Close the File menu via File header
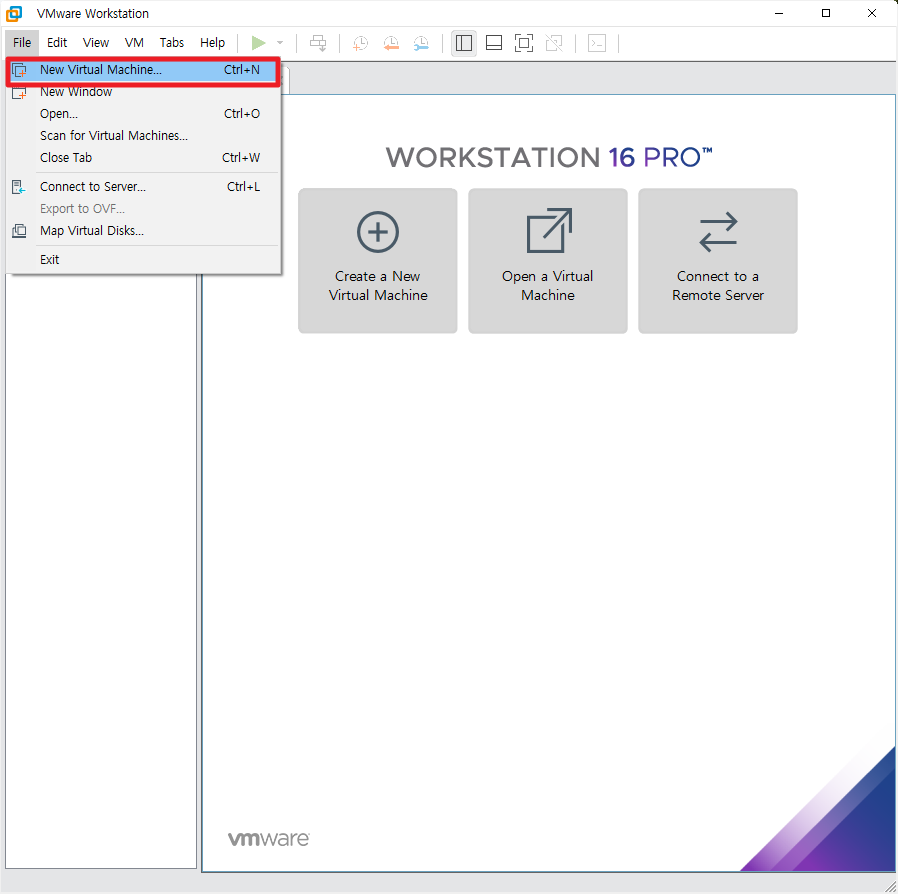This screenshot has width=898, height=894. point(22,43)
